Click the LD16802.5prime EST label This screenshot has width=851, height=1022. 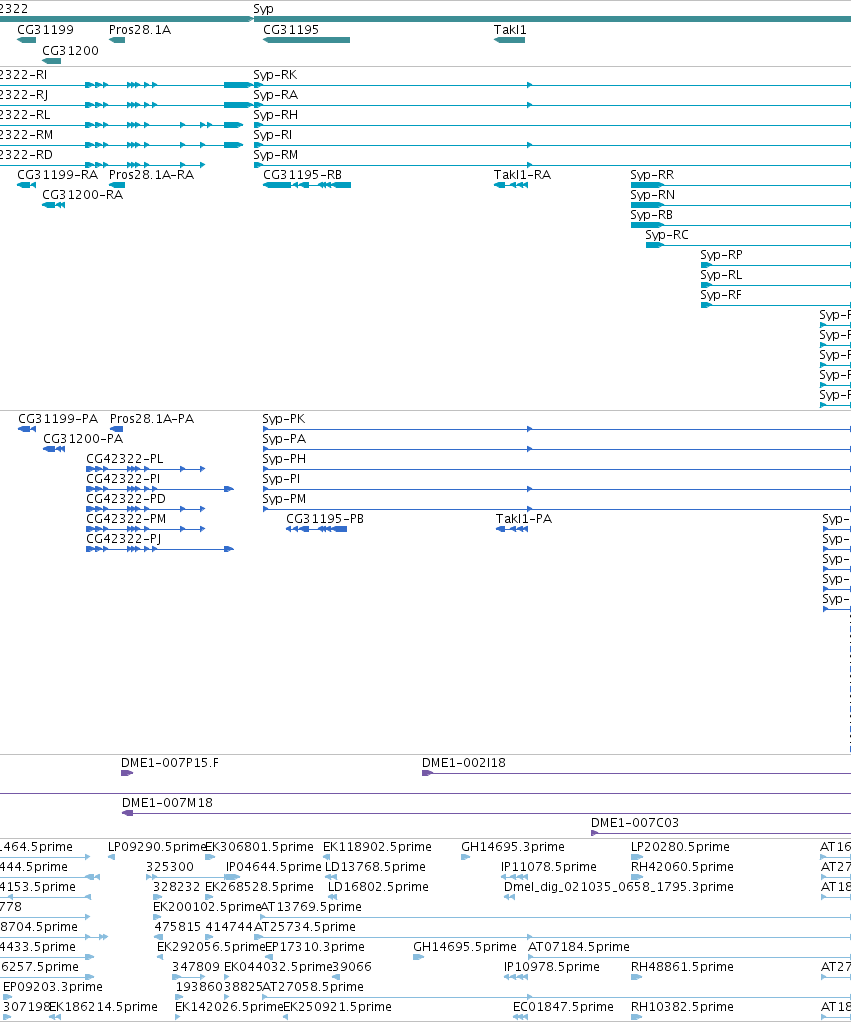(x=378, y=886)
